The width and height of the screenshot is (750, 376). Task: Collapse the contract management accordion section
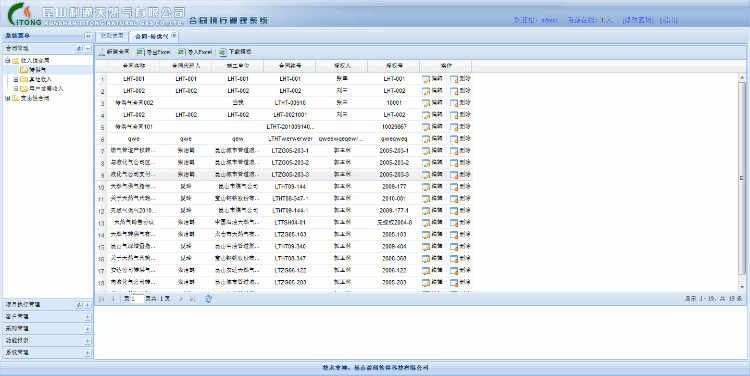pyautogui.click(x=88, y=48)
